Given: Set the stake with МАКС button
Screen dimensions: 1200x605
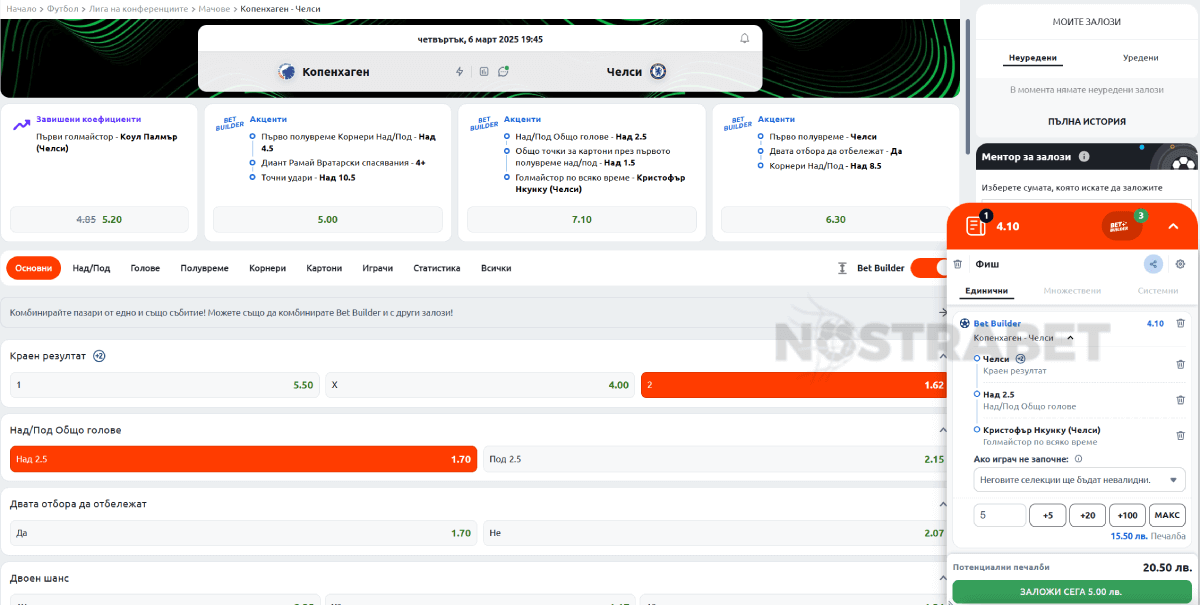Looking at the screenshot, I should 1167,515.
